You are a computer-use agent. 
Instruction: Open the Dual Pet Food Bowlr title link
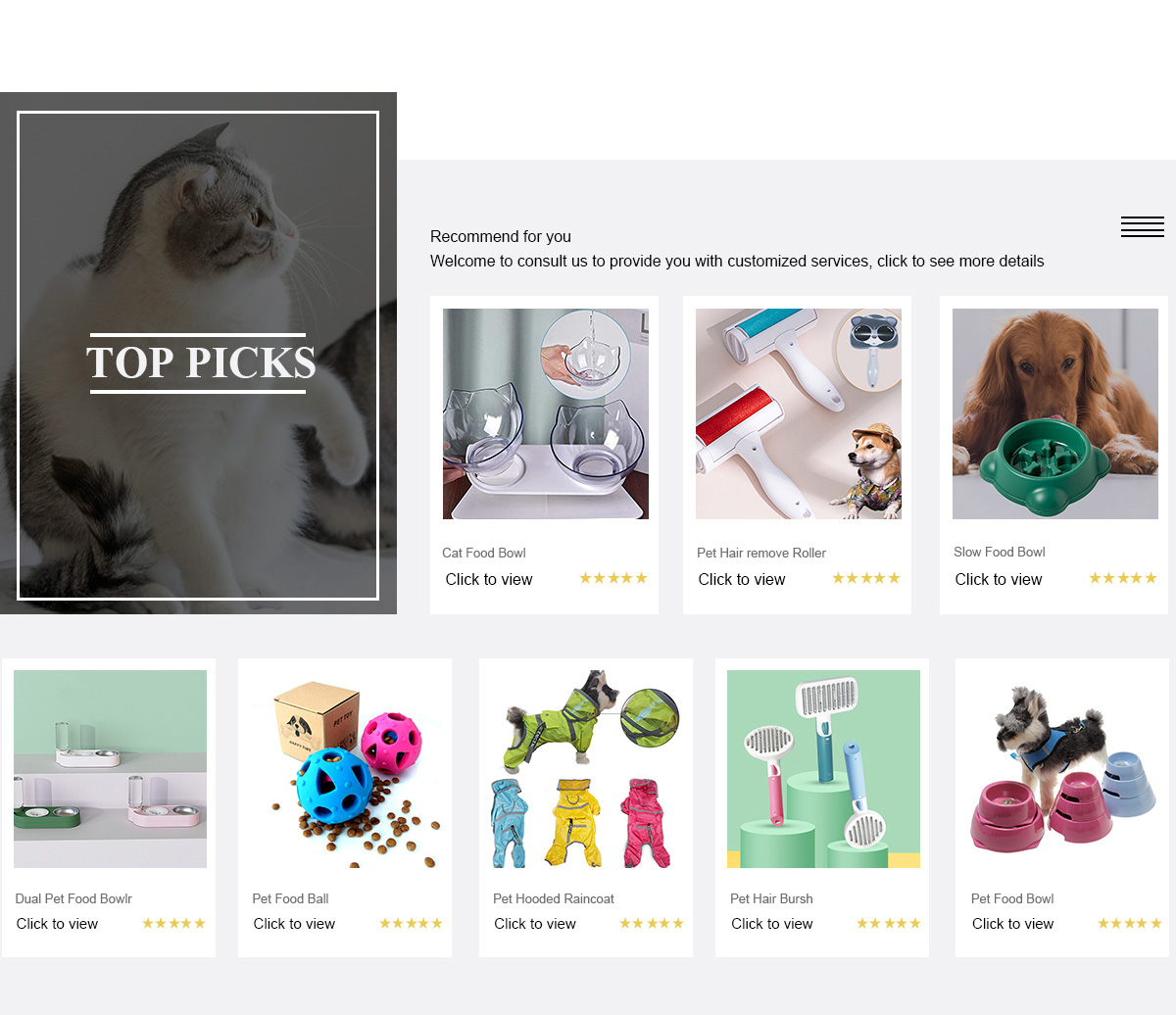[x=73, y=898]
